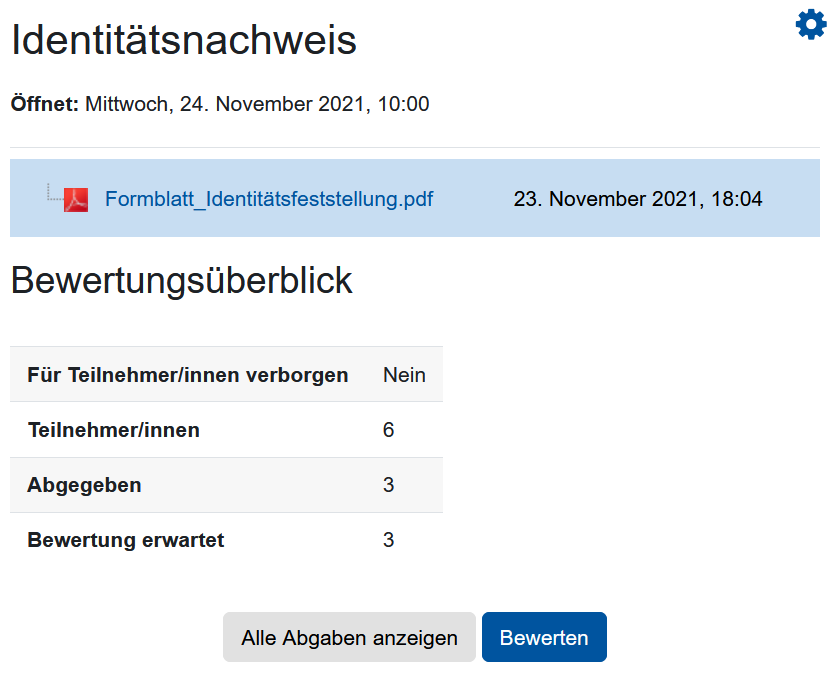The image size is (834, 677).
Task: Click the Bewertungsüberblick heading
Action: coord(180,281)
